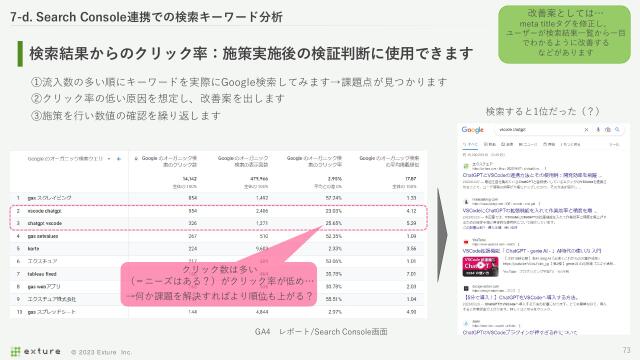Click the magnifier search icon
The image size is (640, 360).
click(x=618, y=129)
